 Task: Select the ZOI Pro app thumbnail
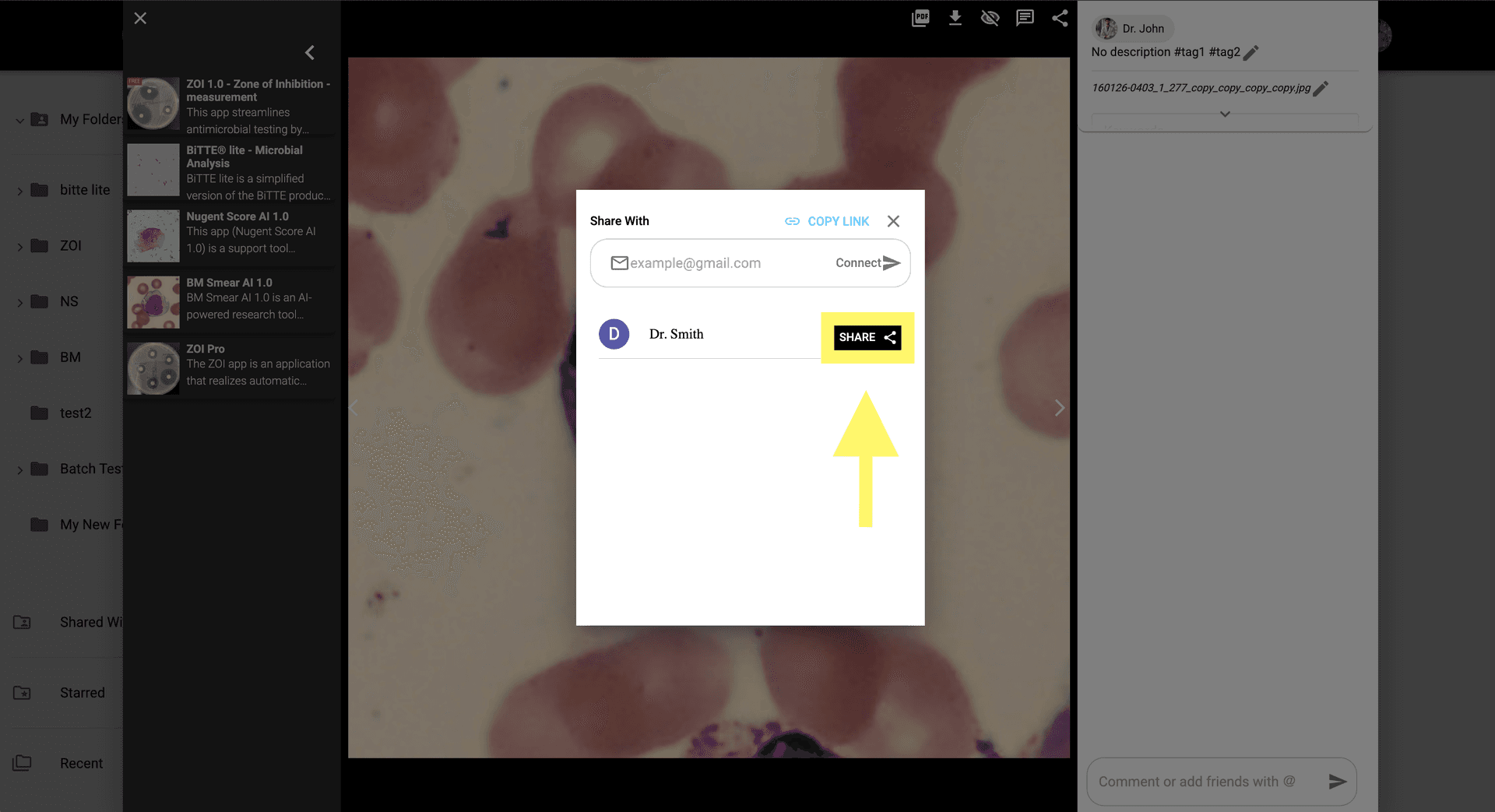pos(153,367)
